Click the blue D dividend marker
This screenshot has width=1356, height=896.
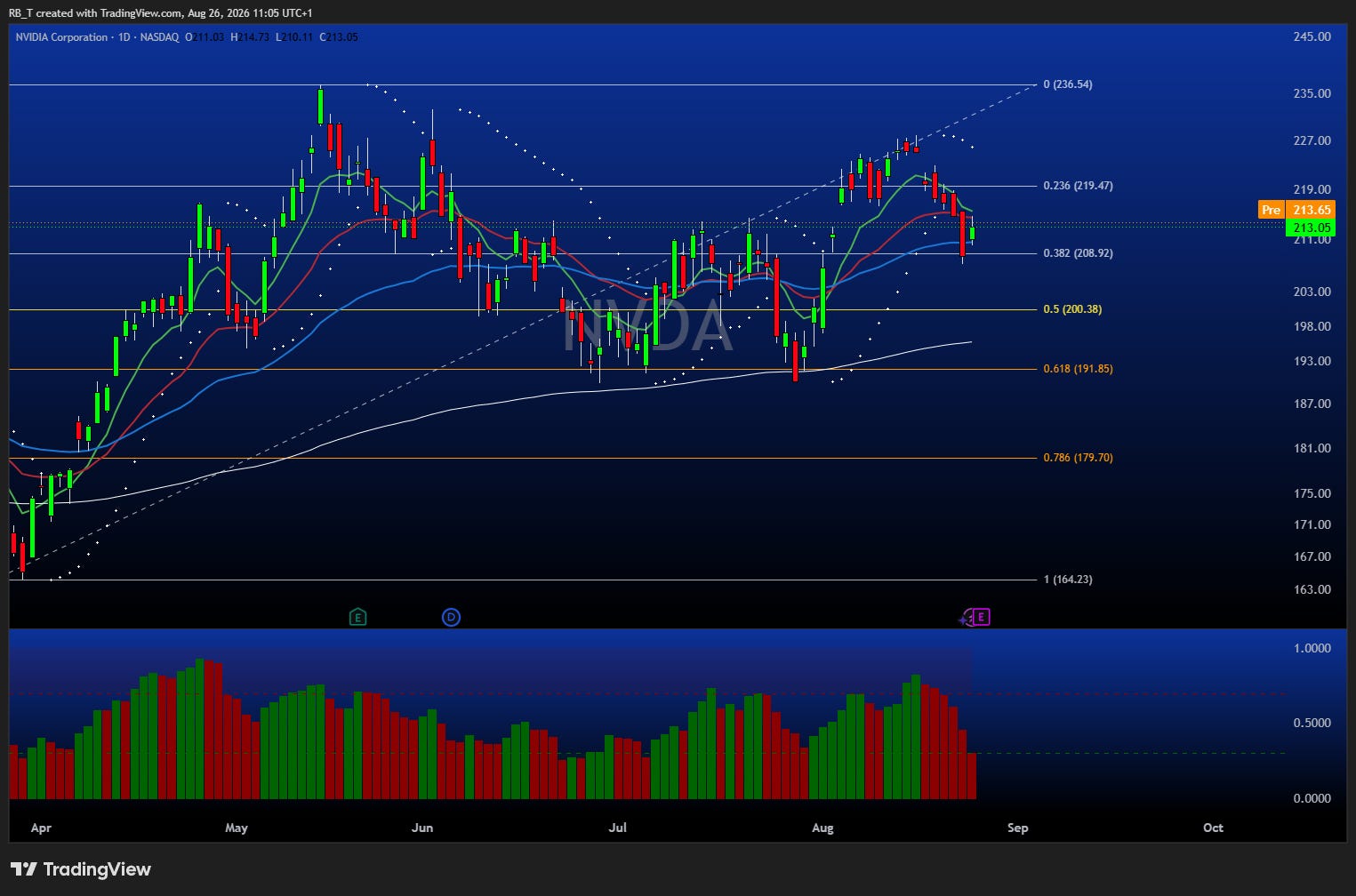[x=451, y=617]
